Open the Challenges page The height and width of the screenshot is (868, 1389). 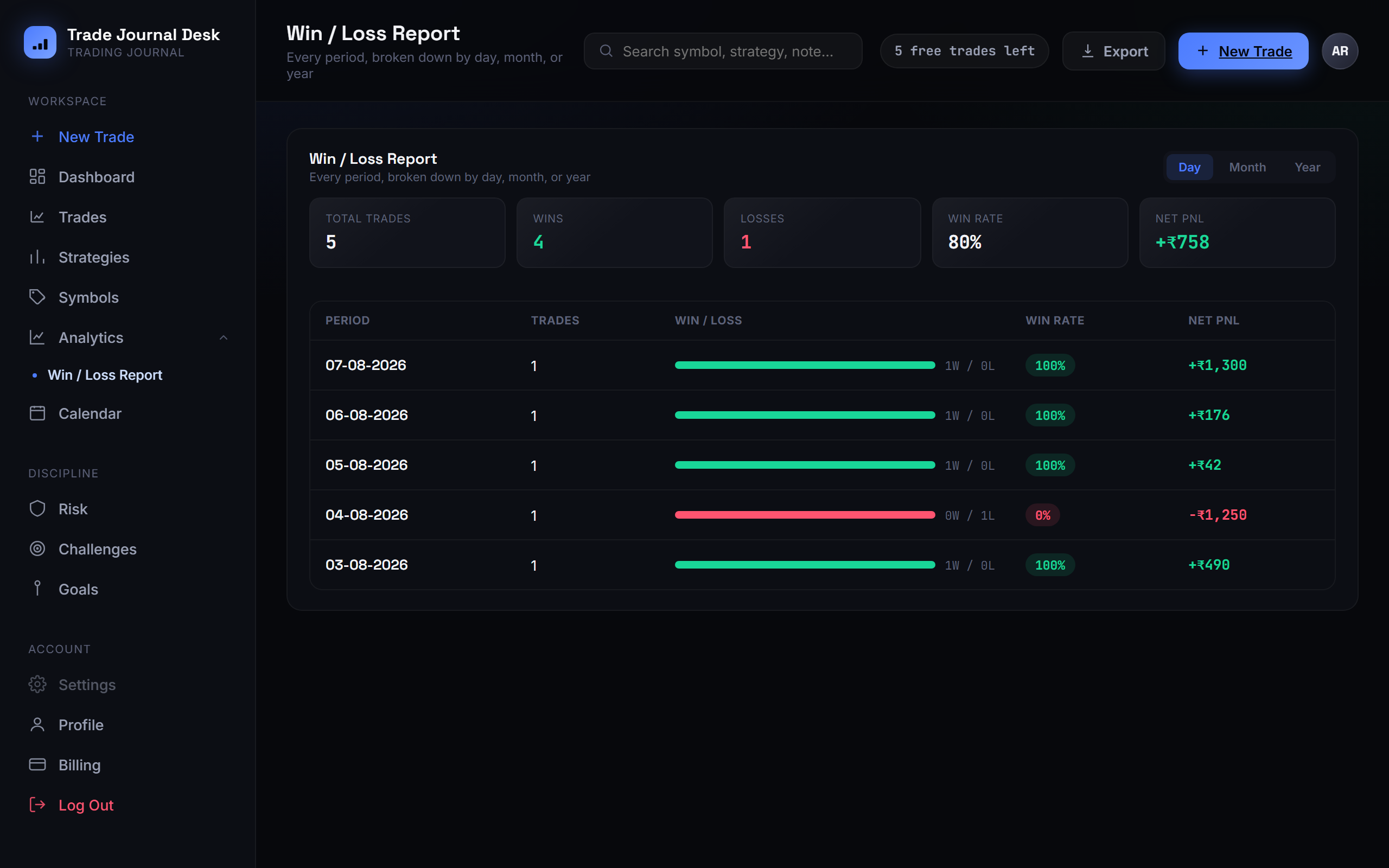98,549
